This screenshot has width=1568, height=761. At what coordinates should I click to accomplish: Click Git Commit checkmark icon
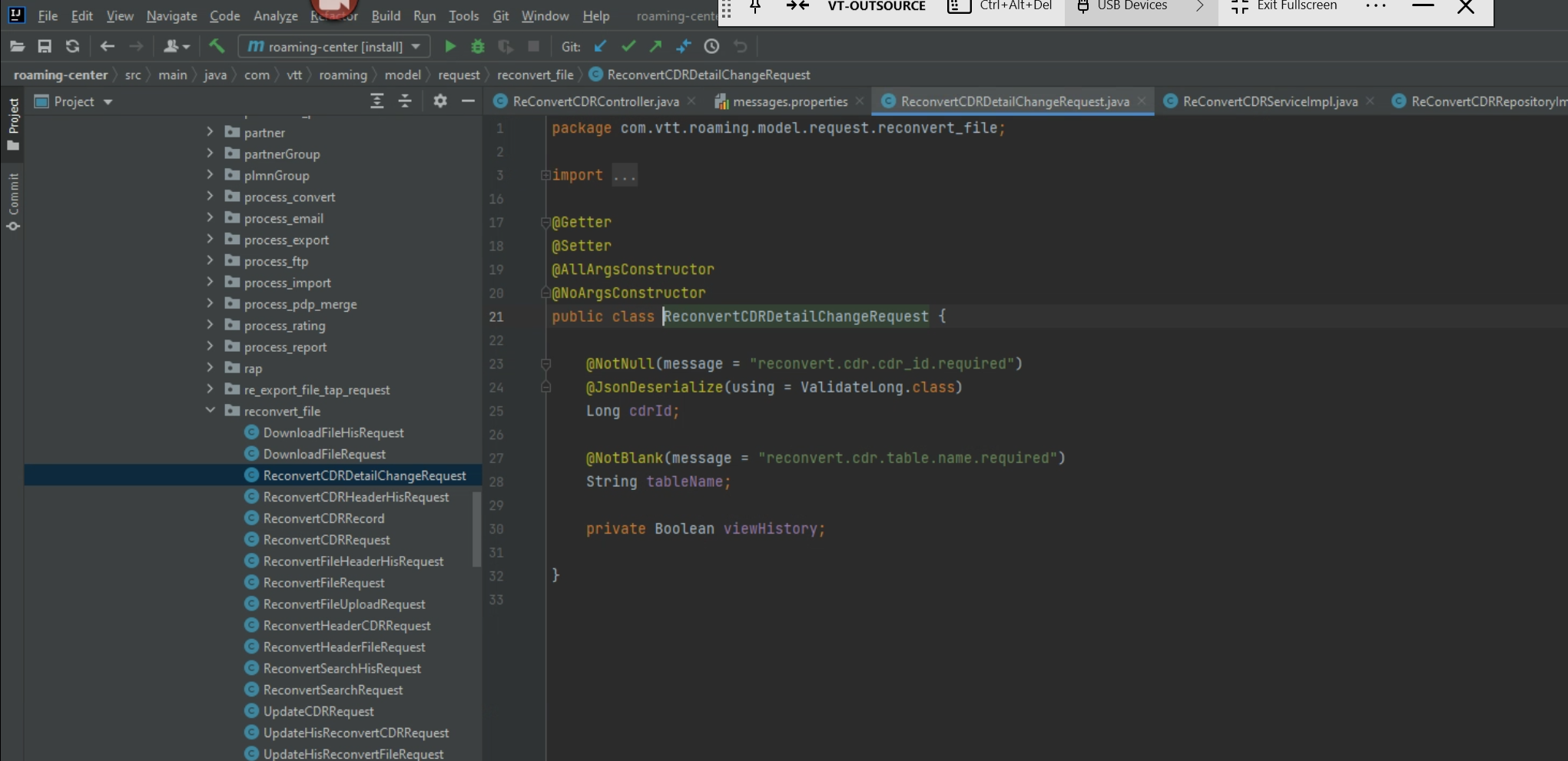pos(628,47)
